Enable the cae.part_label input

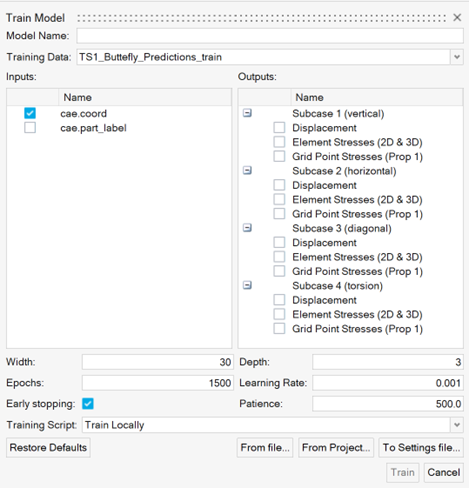point(30,128)
